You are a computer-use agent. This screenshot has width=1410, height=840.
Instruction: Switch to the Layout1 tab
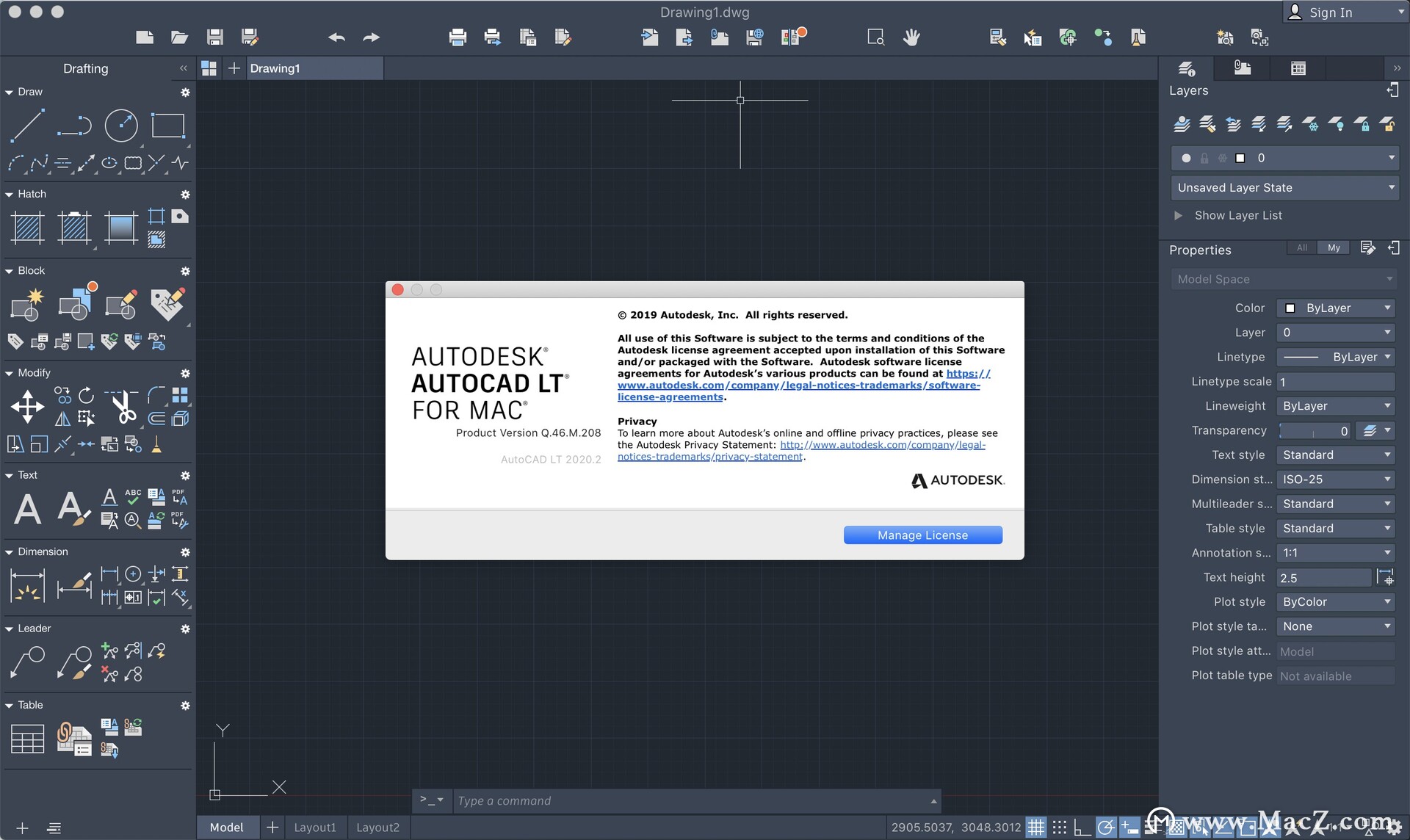point(315,828)
